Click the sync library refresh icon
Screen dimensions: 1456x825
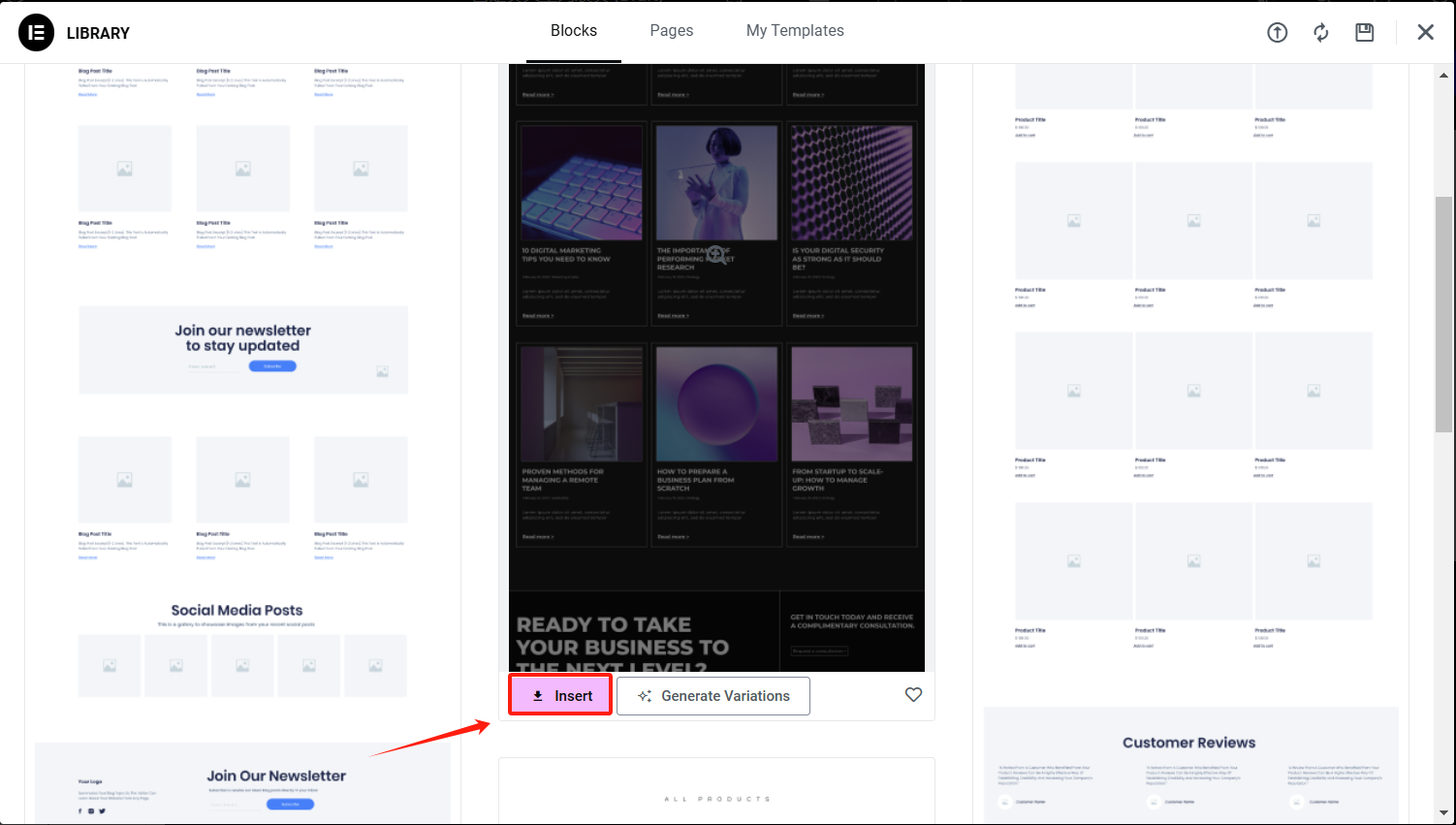pos(1320,32)
